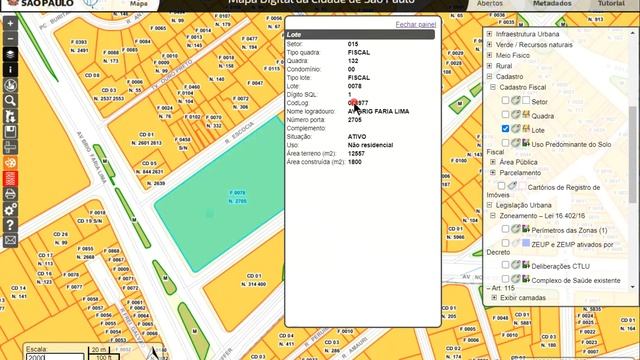Click the Escala input field

coord(55,357)
